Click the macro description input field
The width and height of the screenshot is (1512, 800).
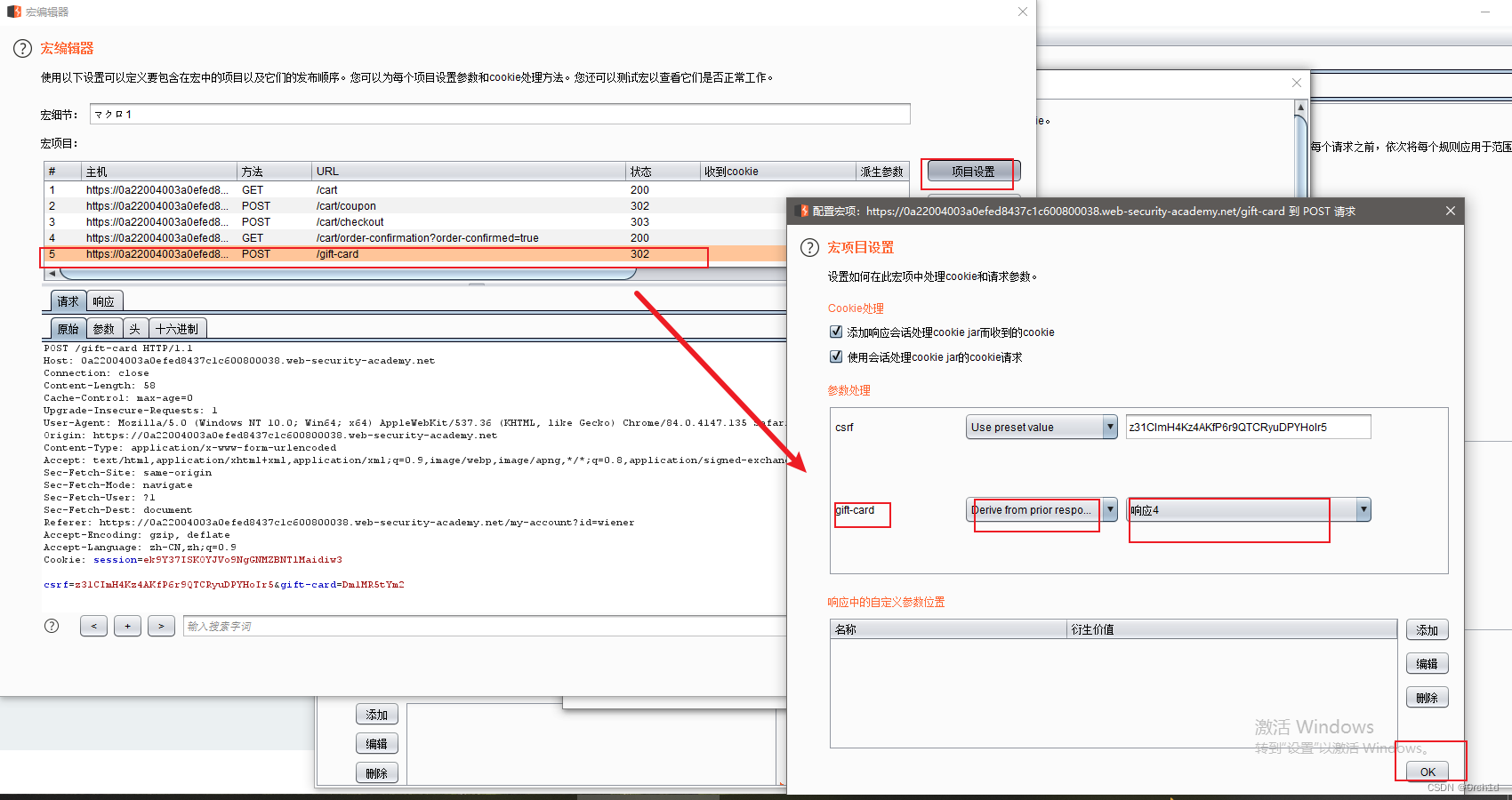500,114
